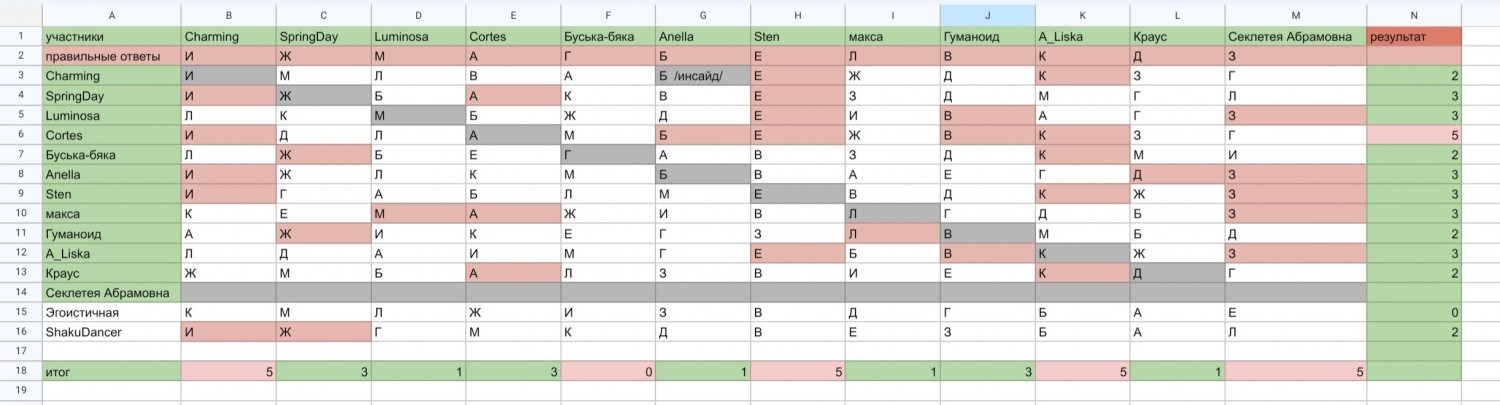Click the 'Краус' cell in row 1
Image resolution: width=1500 pixels, height=405 pixels.
[1177, 37]
